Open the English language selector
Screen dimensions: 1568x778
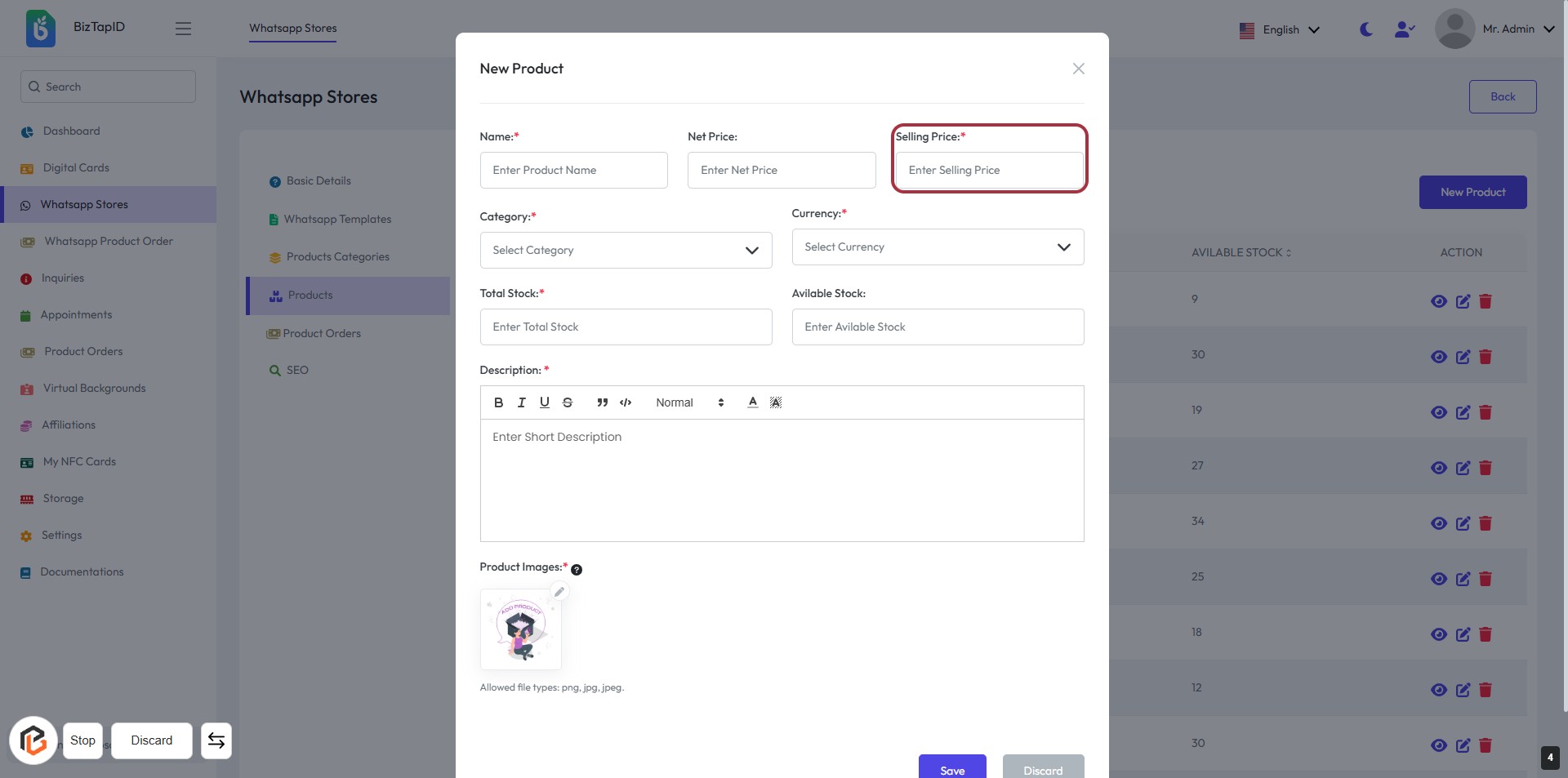tap(1280, 30)
